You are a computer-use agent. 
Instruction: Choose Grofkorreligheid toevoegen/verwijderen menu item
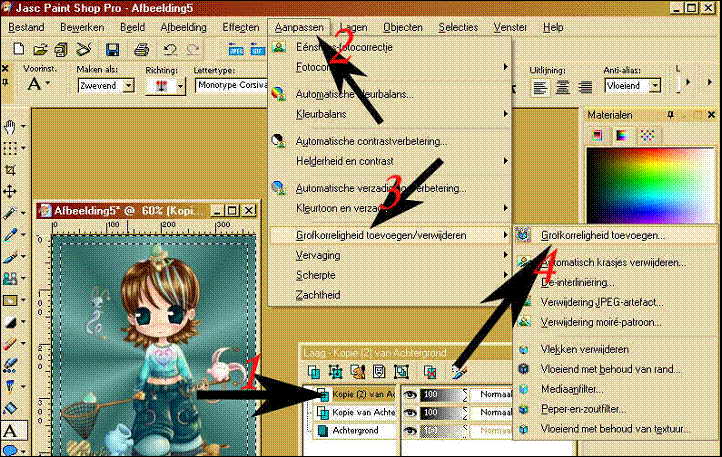pos(390,235)
